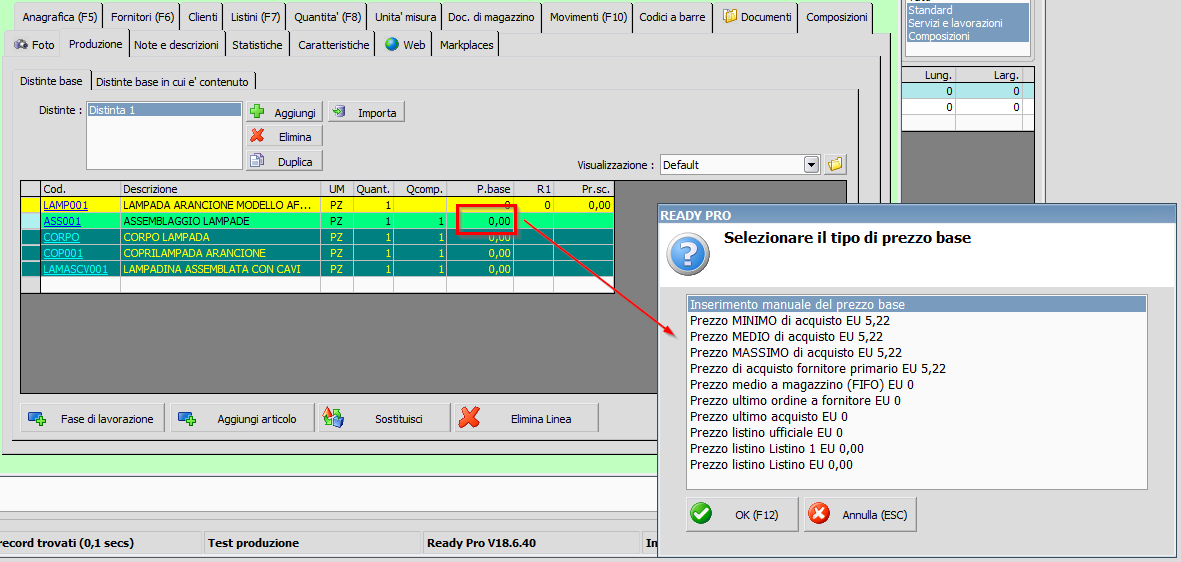
Task: Open the CORPO code link
Action: point(62,237)
